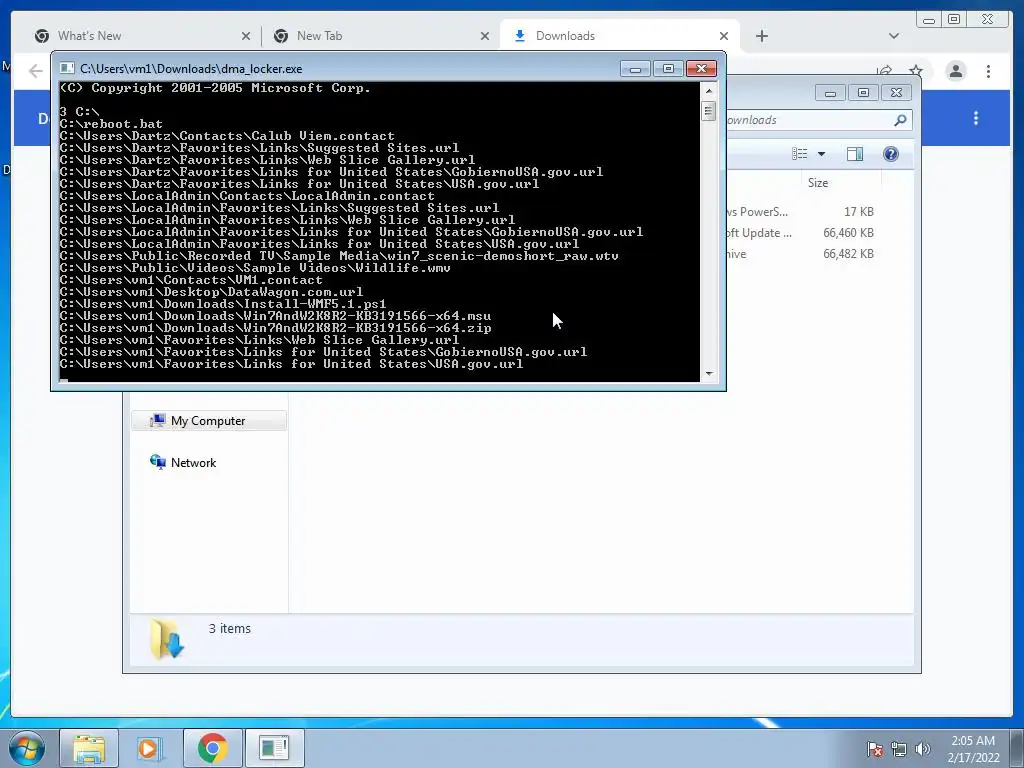Open Explorer view options dropdown arrow
Image resolution: width=1024 pixels, height=768 pixels.
pyautogui.click(x=822, y=154)
